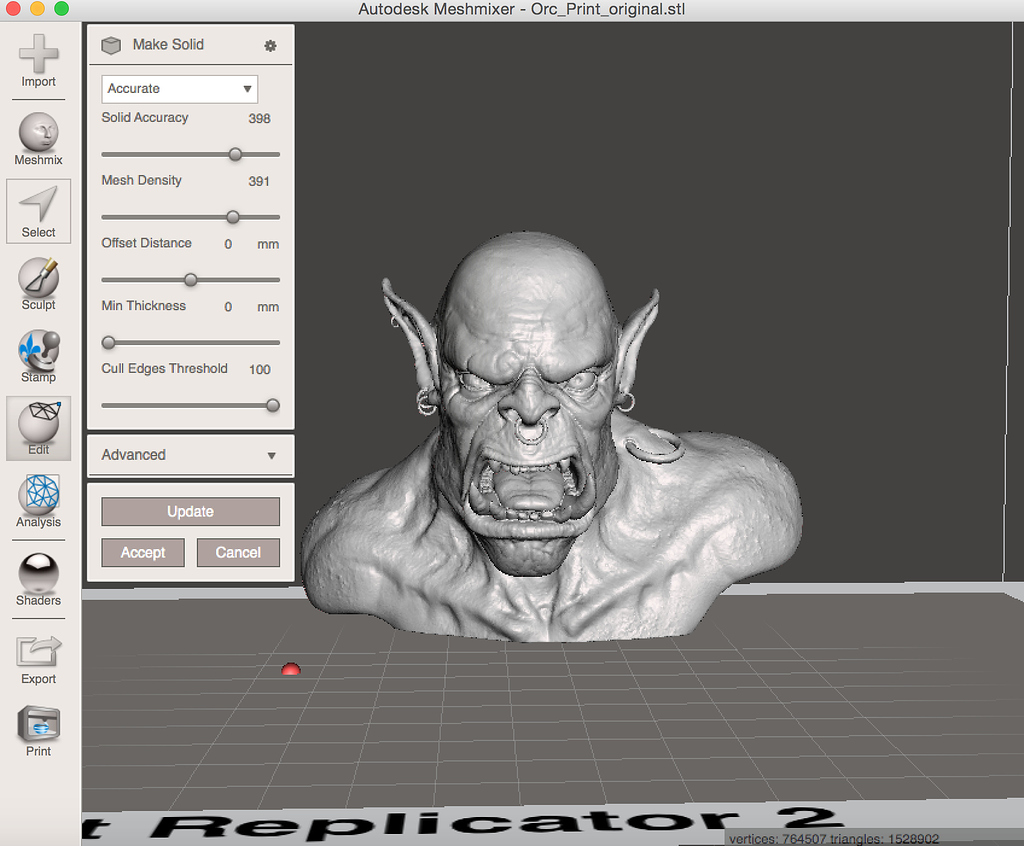Cancel the Make Solid operation
1024x846 pixels.
click(x=238, y=552)
